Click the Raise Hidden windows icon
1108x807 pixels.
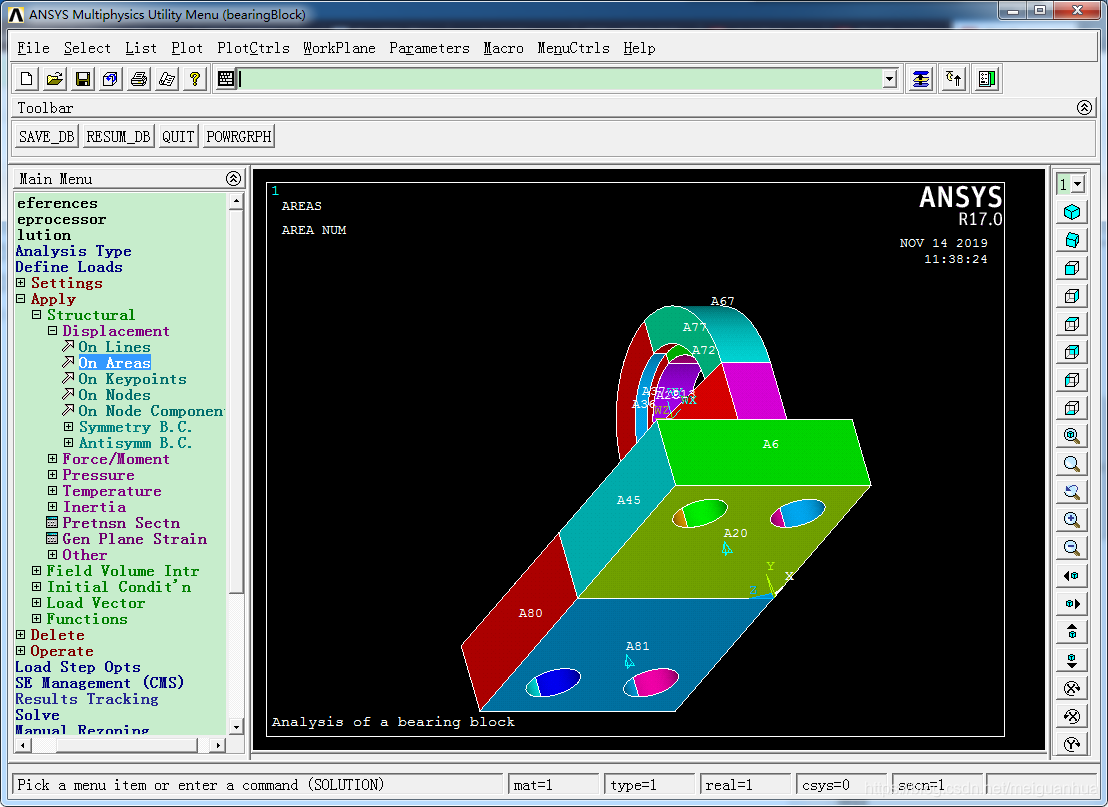pyautogui.click(x=920, y=79)
